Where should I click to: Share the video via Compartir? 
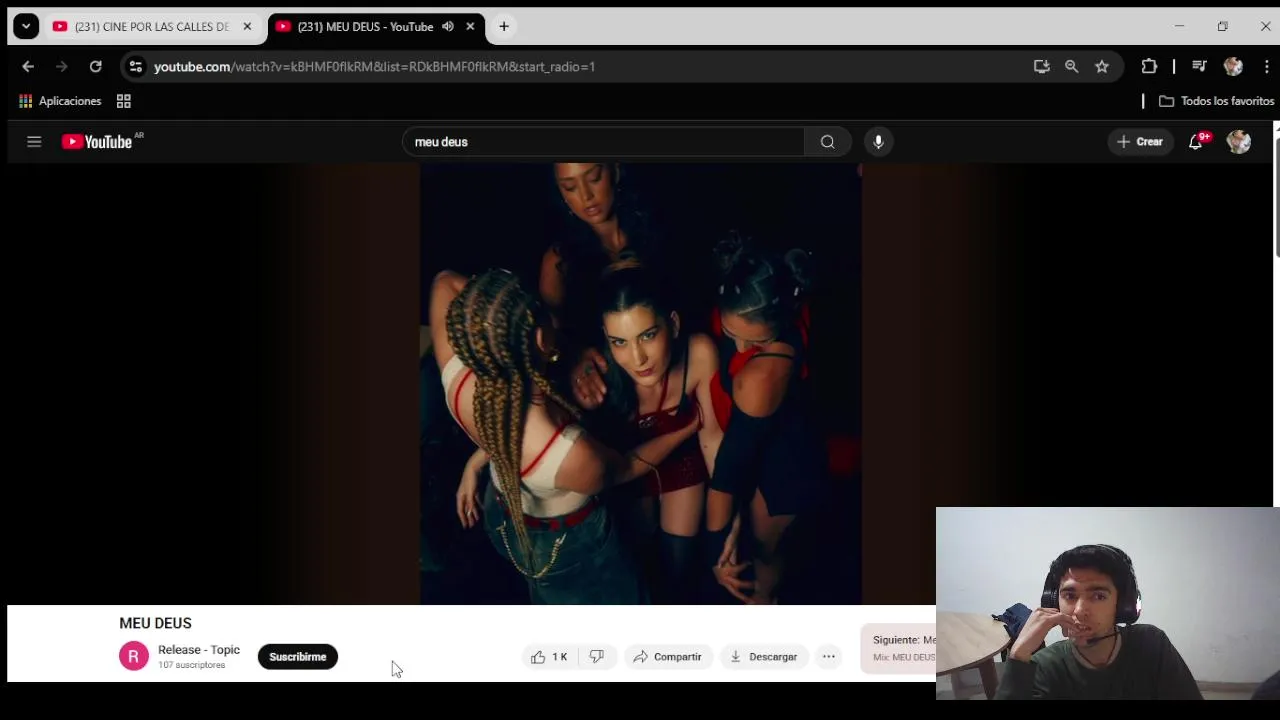667,657
